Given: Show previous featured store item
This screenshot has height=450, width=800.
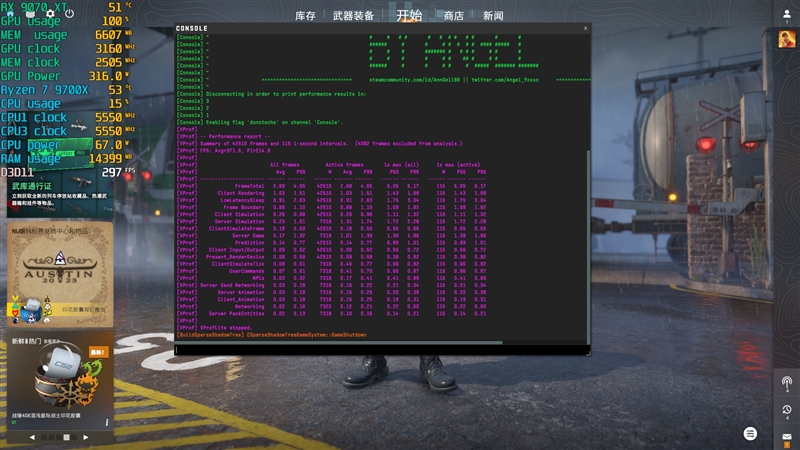Looking at the screenshot, I should coord(30,437).
